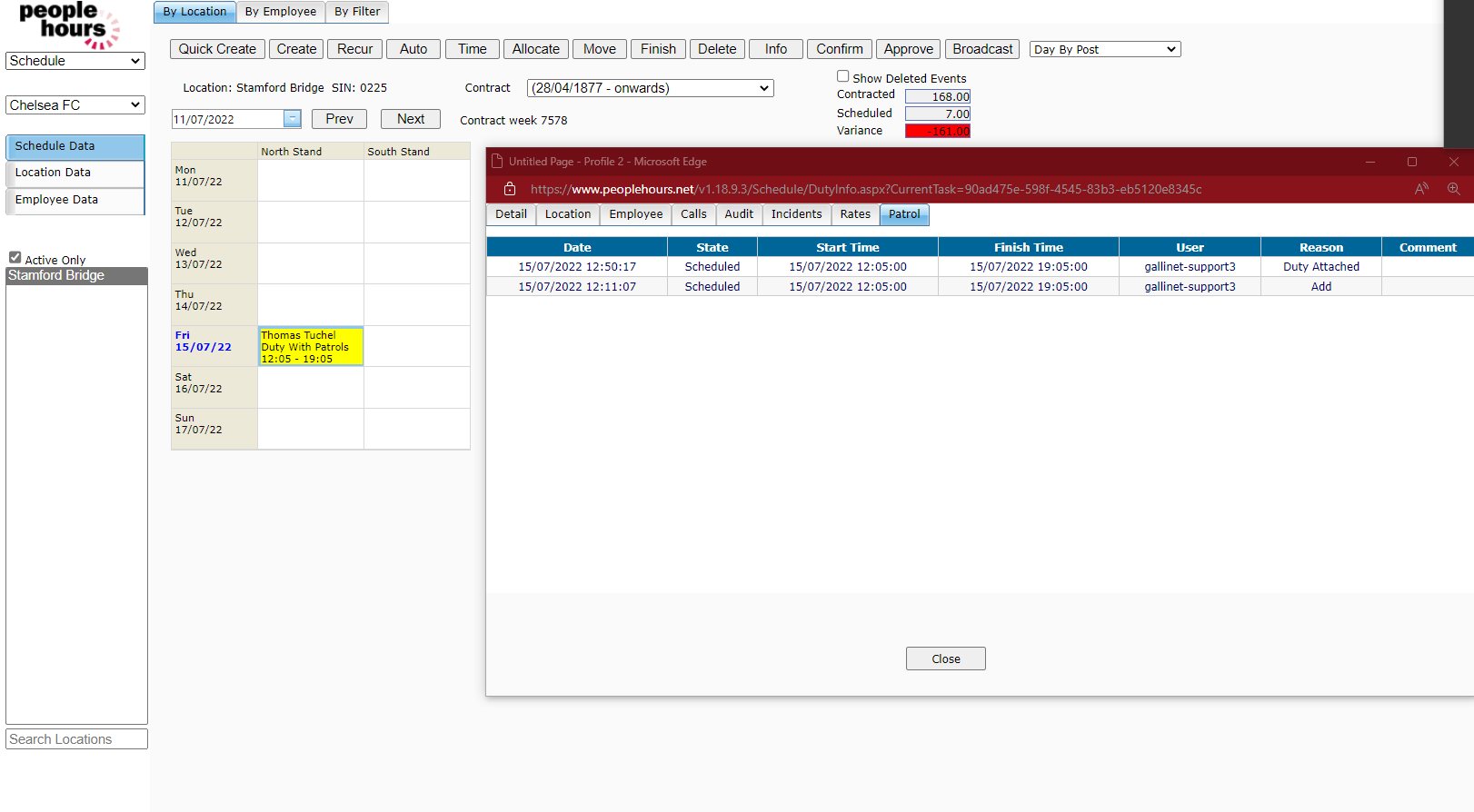Uncheck the Active Only checkbox

coord(15,258)
